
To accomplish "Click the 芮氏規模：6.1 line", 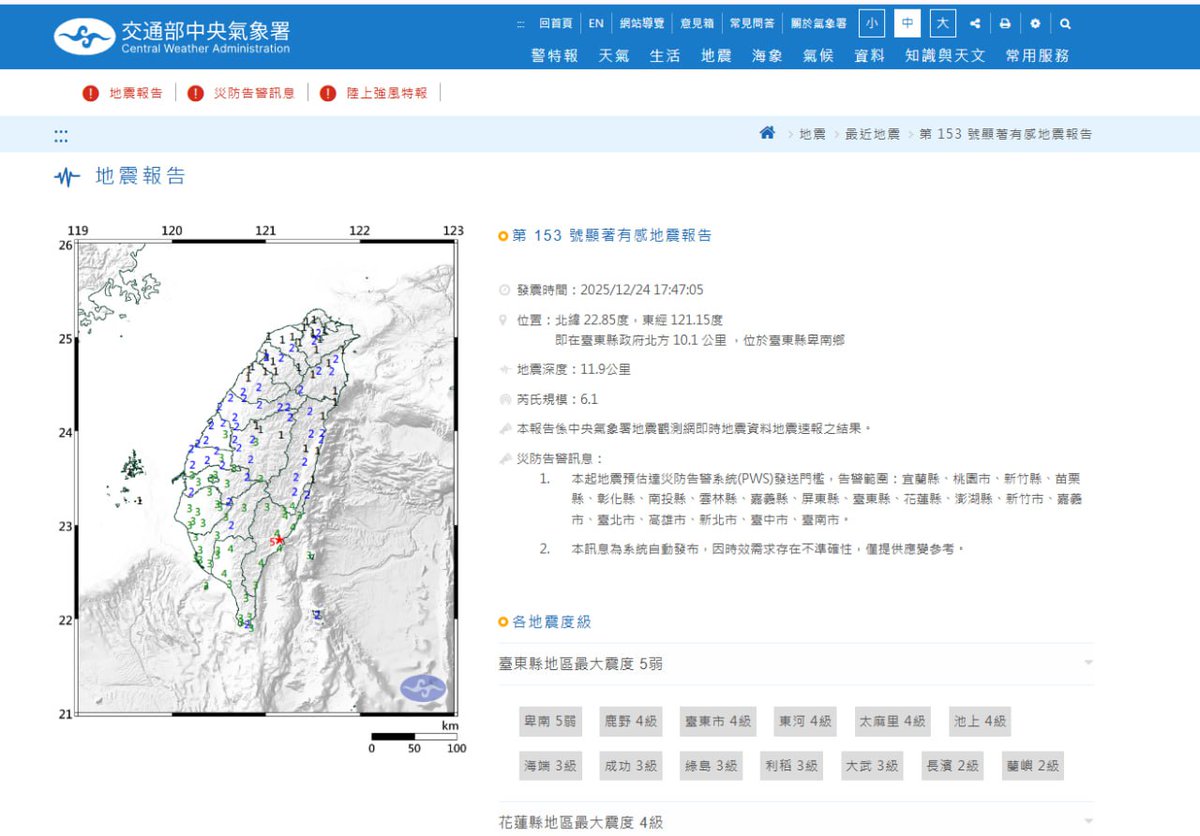I will tap(557, 399).
